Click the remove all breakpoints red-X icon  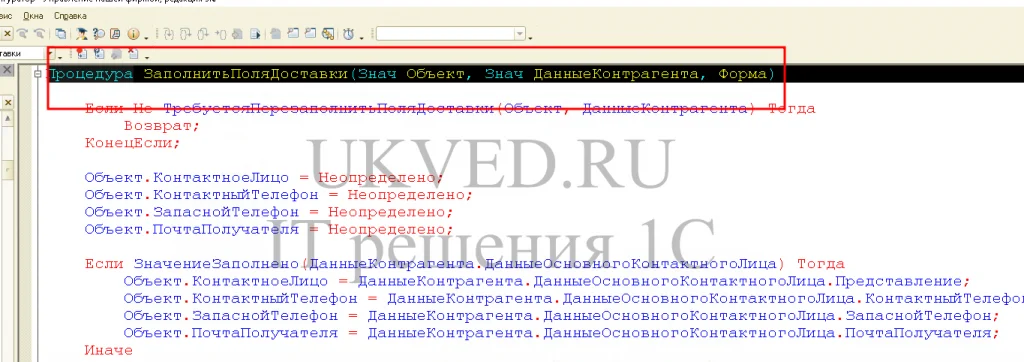133,54
